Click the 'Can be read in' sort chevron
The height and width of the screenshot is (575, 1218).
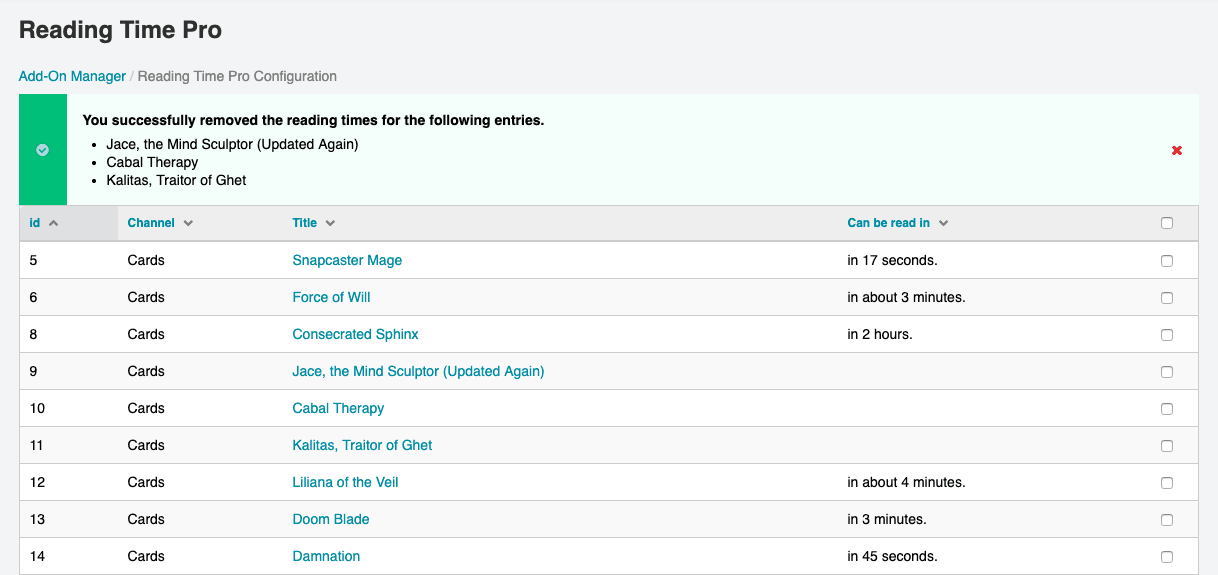(x=943, y=223)
